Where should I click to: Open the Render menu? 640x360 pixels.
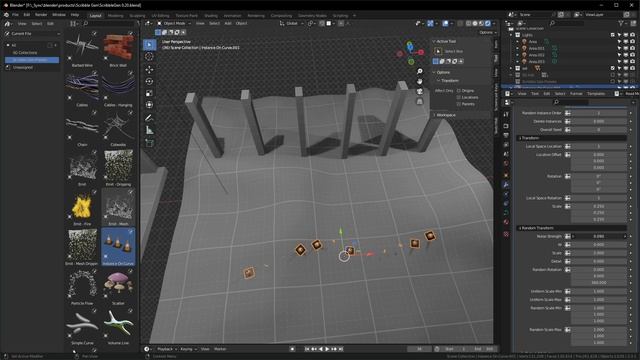41,15
